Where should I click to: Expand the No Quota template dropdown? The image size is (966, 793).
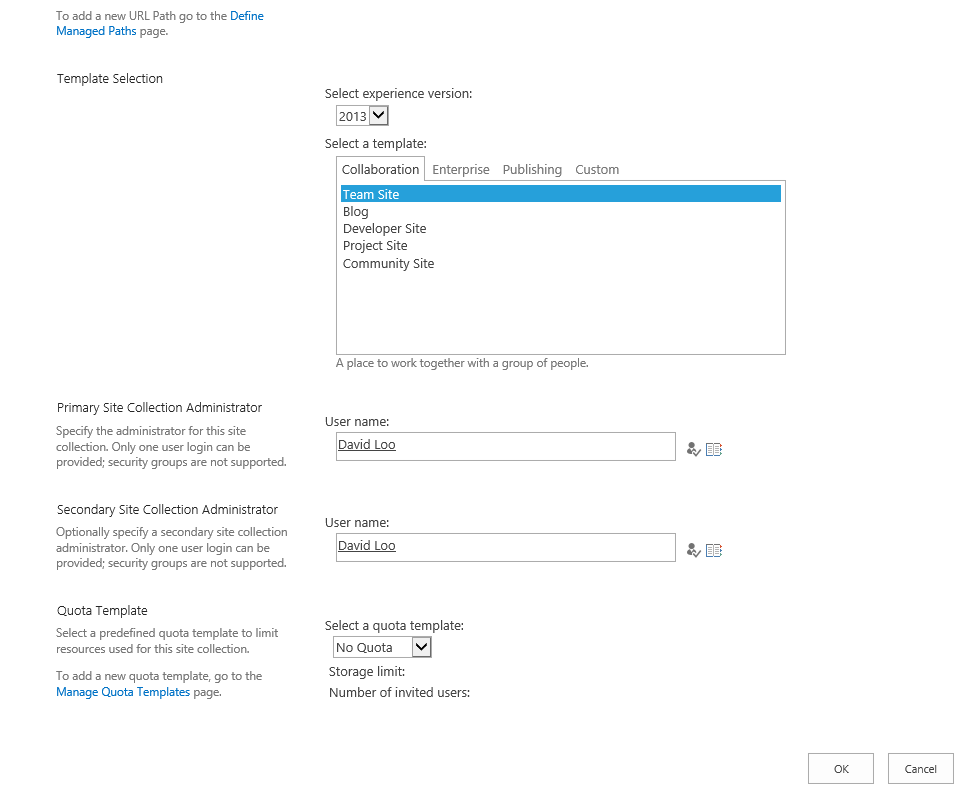coord(382,647)
